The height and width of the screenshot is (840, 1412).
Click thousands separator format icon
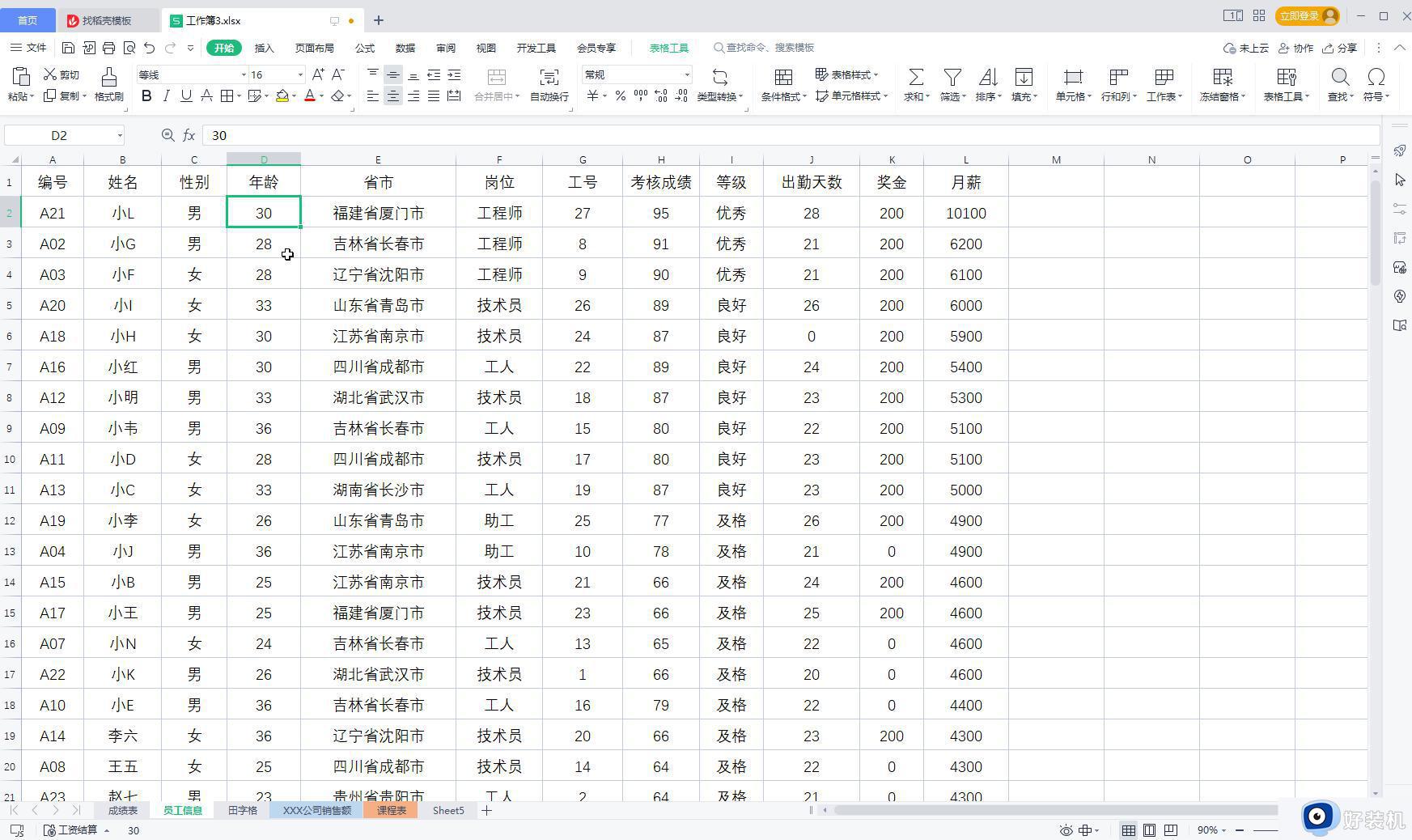coord(641,96)
